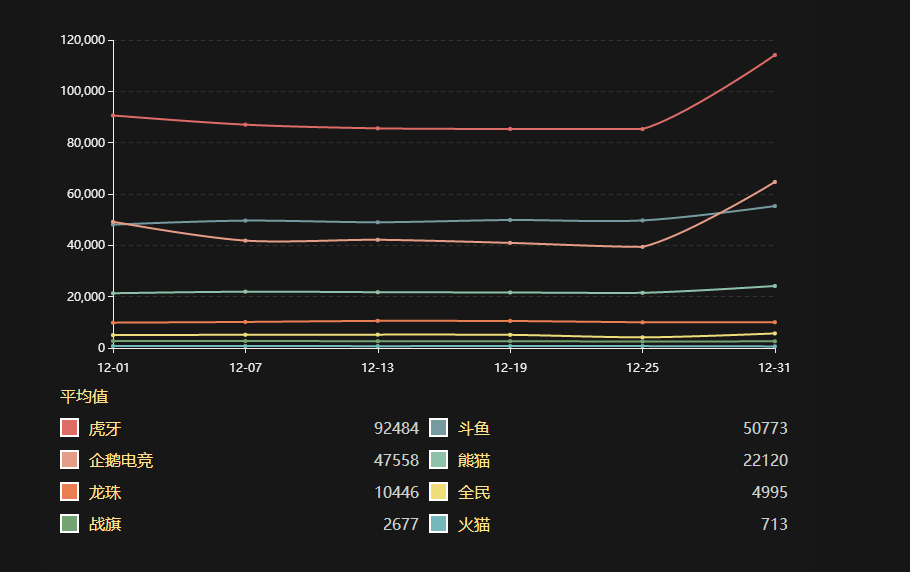Click the 虎牙 data point at 12-07
The width and height of the screenshot is (910, 572).
(x=245, y=124)
